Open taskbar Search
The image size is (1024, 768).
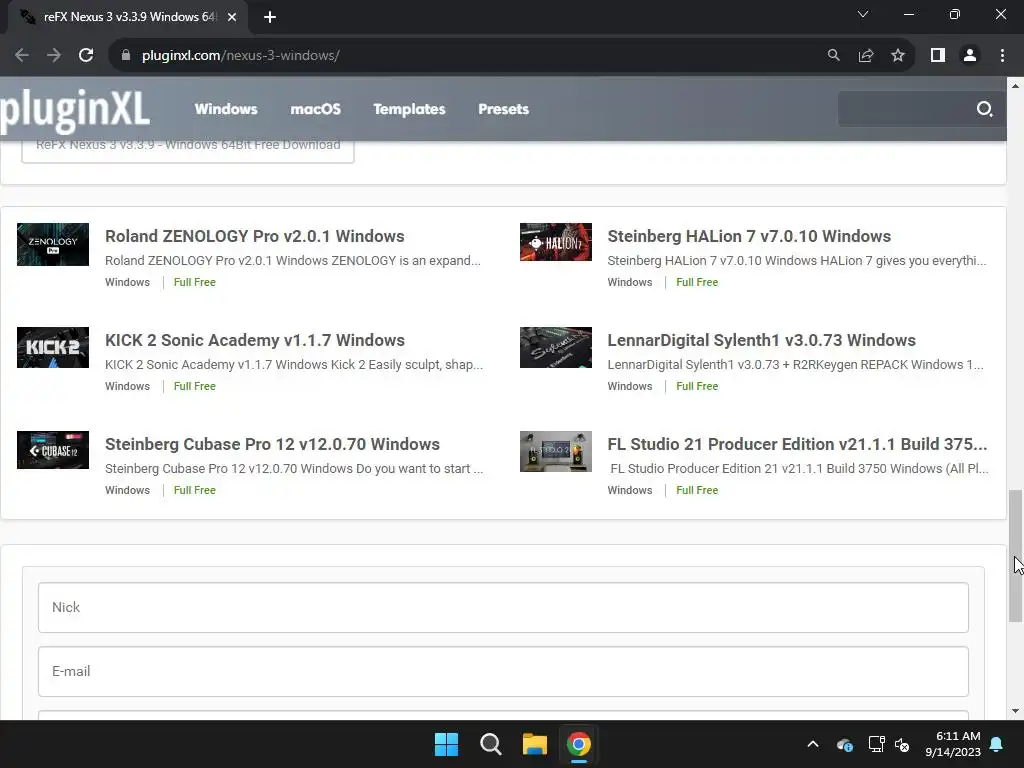[490, 744]
